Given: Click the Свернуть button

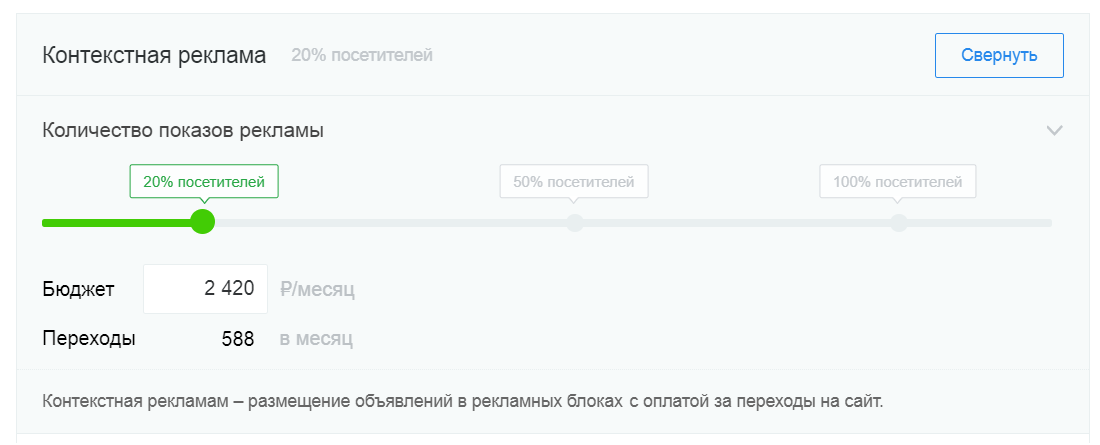Looking at the screenshot, I should coord(998,56).
